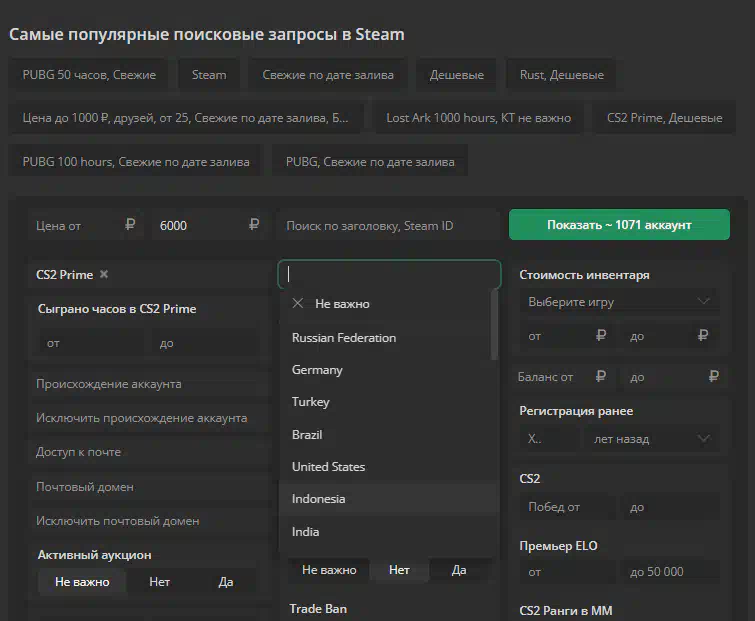
Task: Open Исключить почтовый домен selector
Action: [x=150, y=521]
